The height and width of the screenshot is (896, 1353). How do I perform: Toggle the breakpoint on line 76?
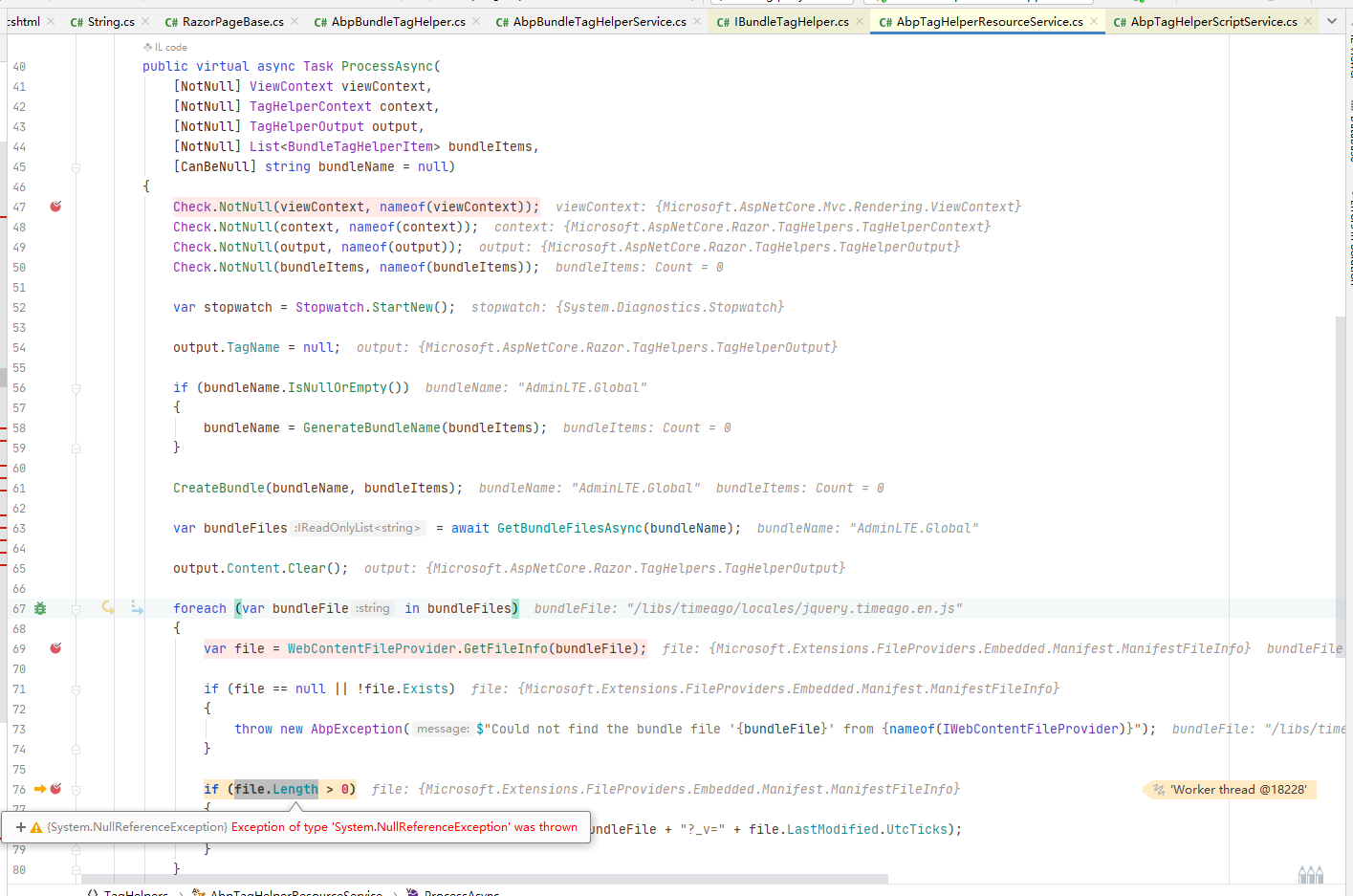pos(55,789)
